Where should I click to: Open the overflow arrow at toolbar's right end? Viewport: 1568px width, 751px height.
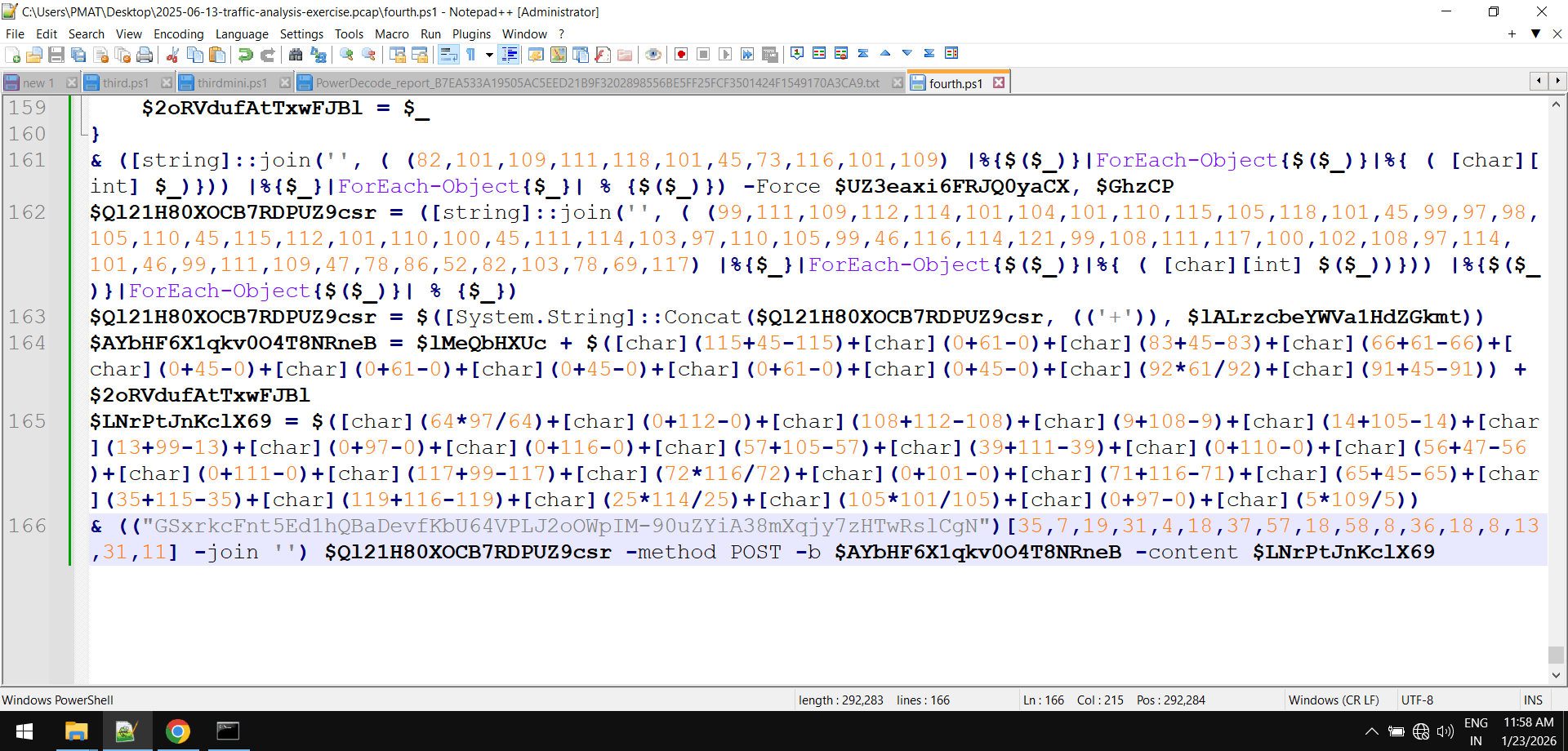point(1536,34)
